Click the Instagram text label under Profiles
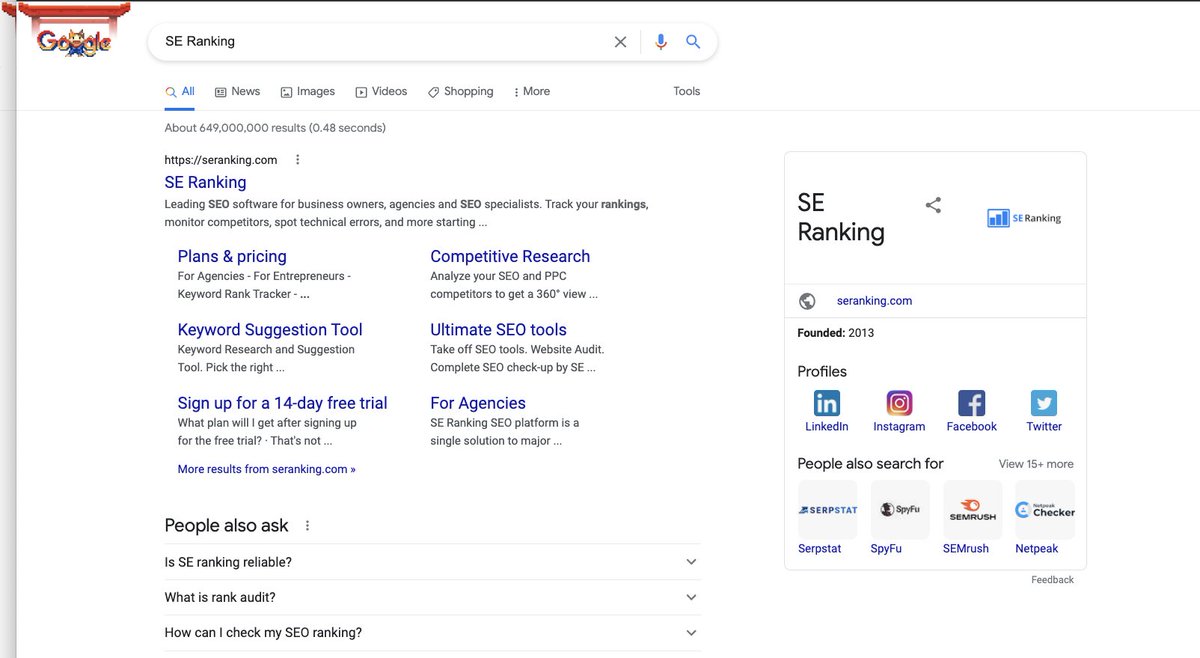 pos(899,427)
